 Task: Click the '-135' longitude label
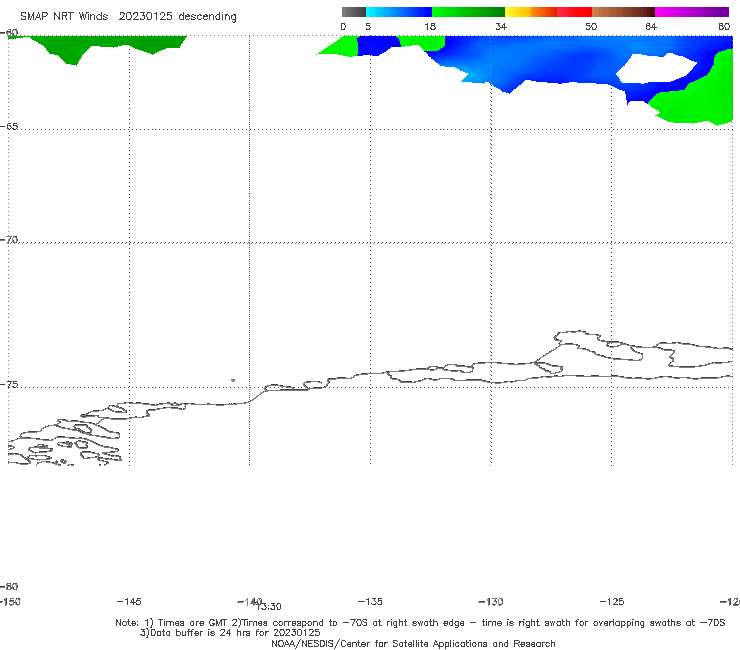370,601
